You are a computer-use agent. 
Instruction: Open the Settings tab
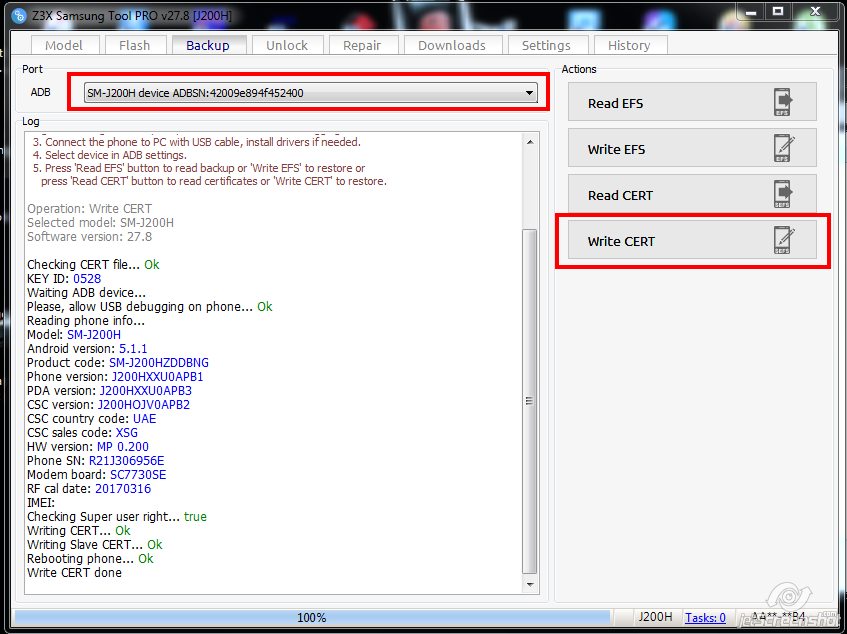point(546,45)
